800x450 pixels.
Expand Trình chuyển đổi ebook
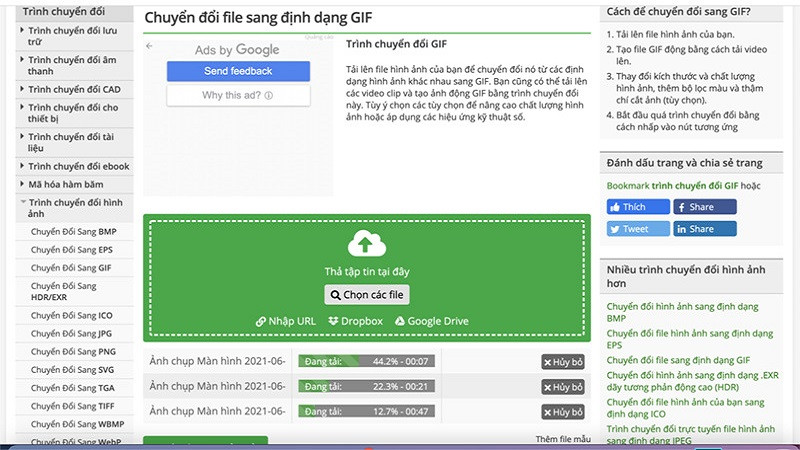pos(74,166)
